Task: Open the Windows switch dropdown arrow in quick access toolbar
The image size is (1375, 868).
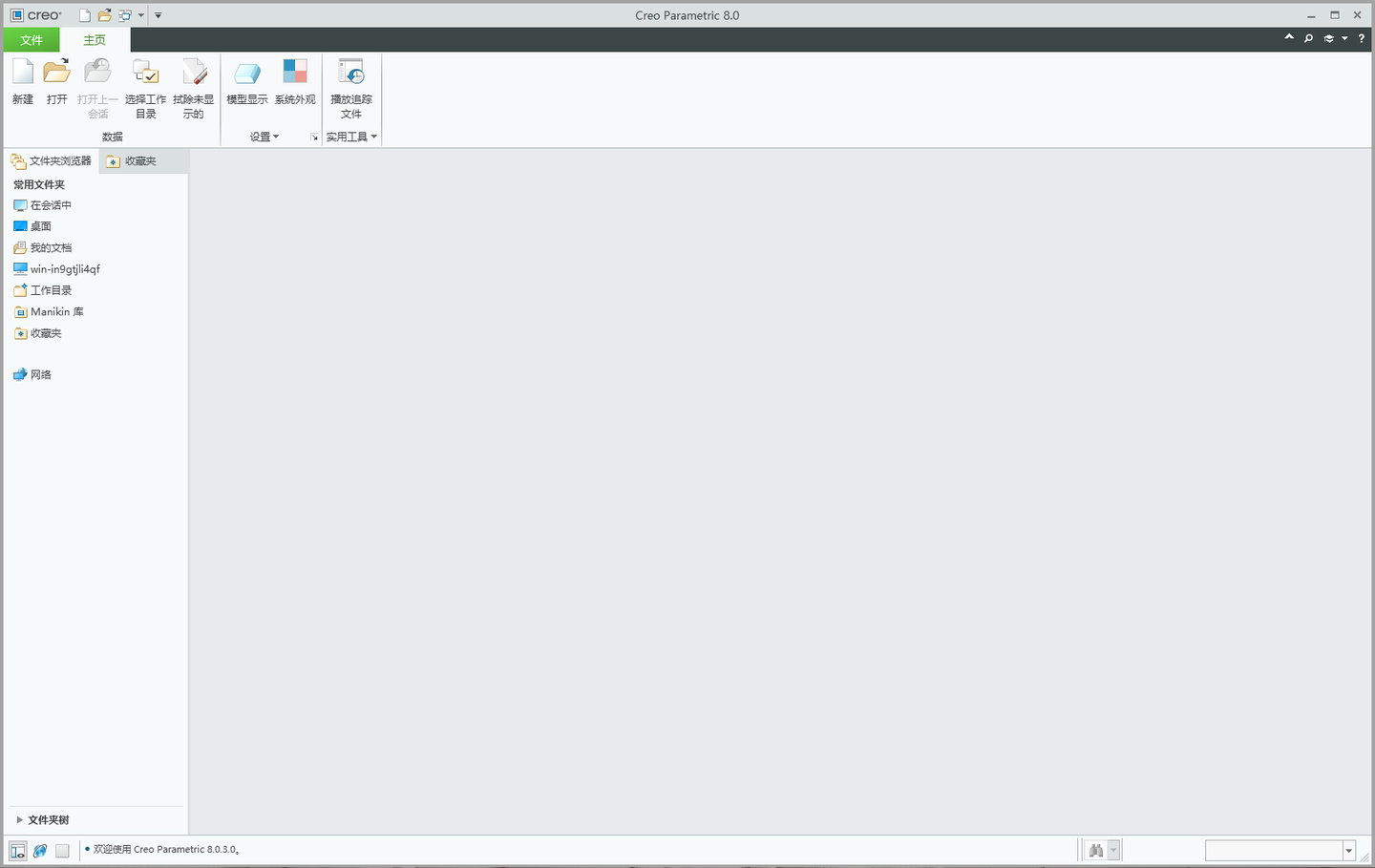Action: pos(141,15)
